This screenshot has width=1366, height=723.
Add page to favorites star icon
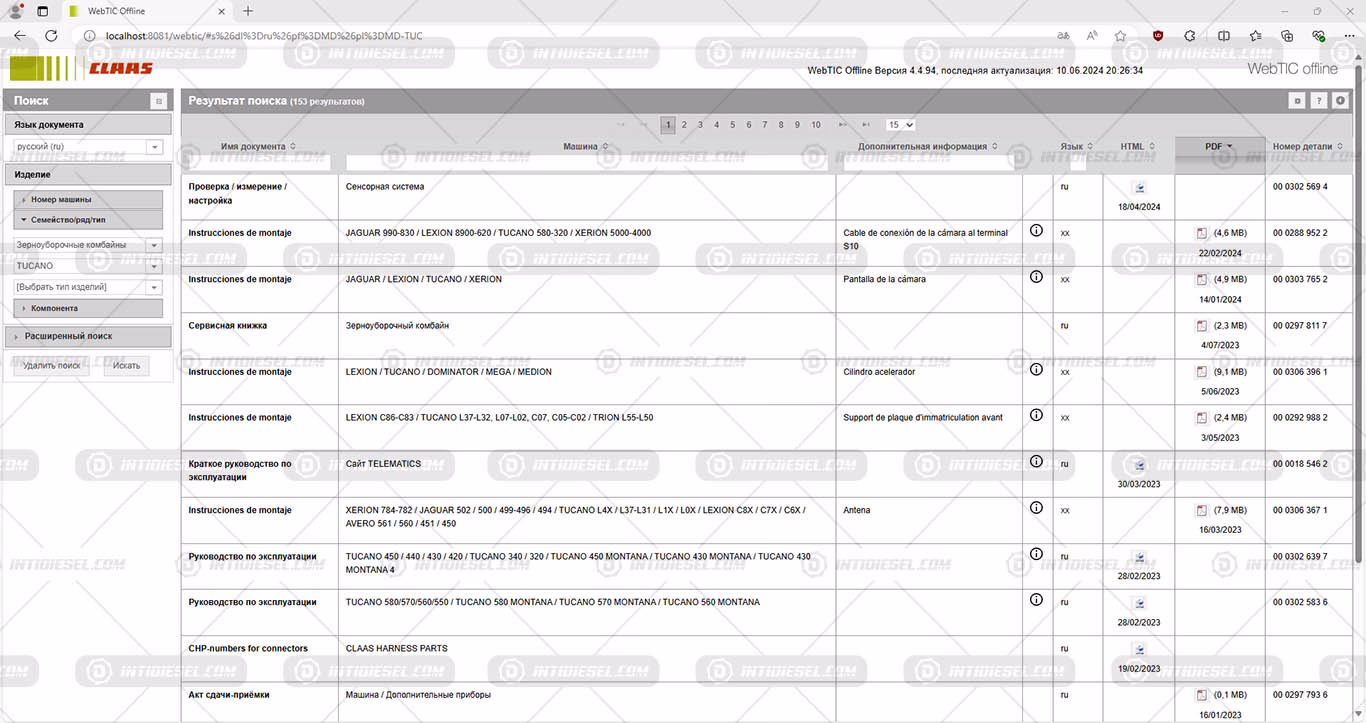click(1121, 36)
